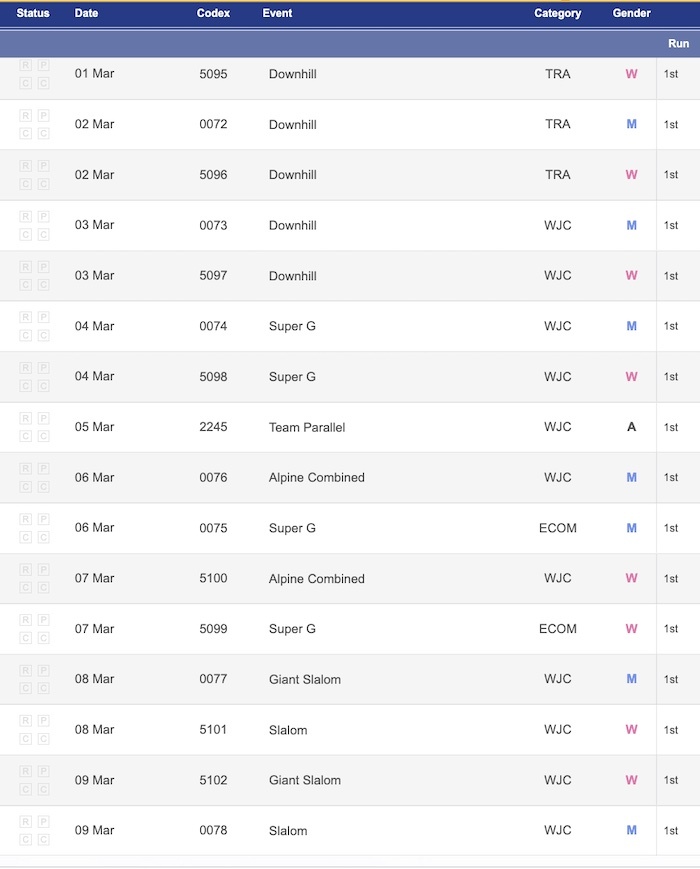Viewport: 700px width, 869px height.
Task: Click the M gender marker for codex 0075
Action: 631,528
